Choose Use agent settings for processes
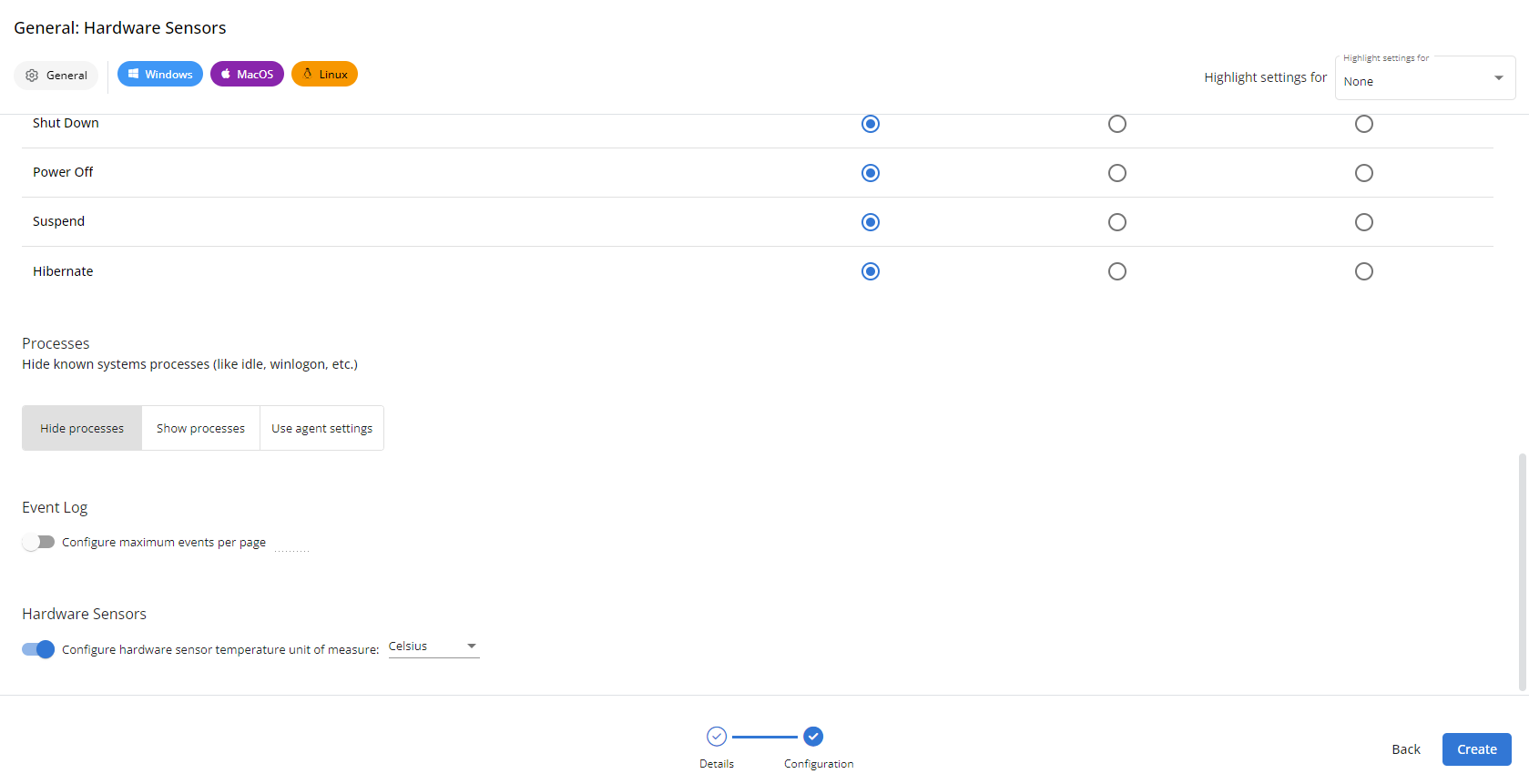The image size is (1529, 784). [321, 428]
